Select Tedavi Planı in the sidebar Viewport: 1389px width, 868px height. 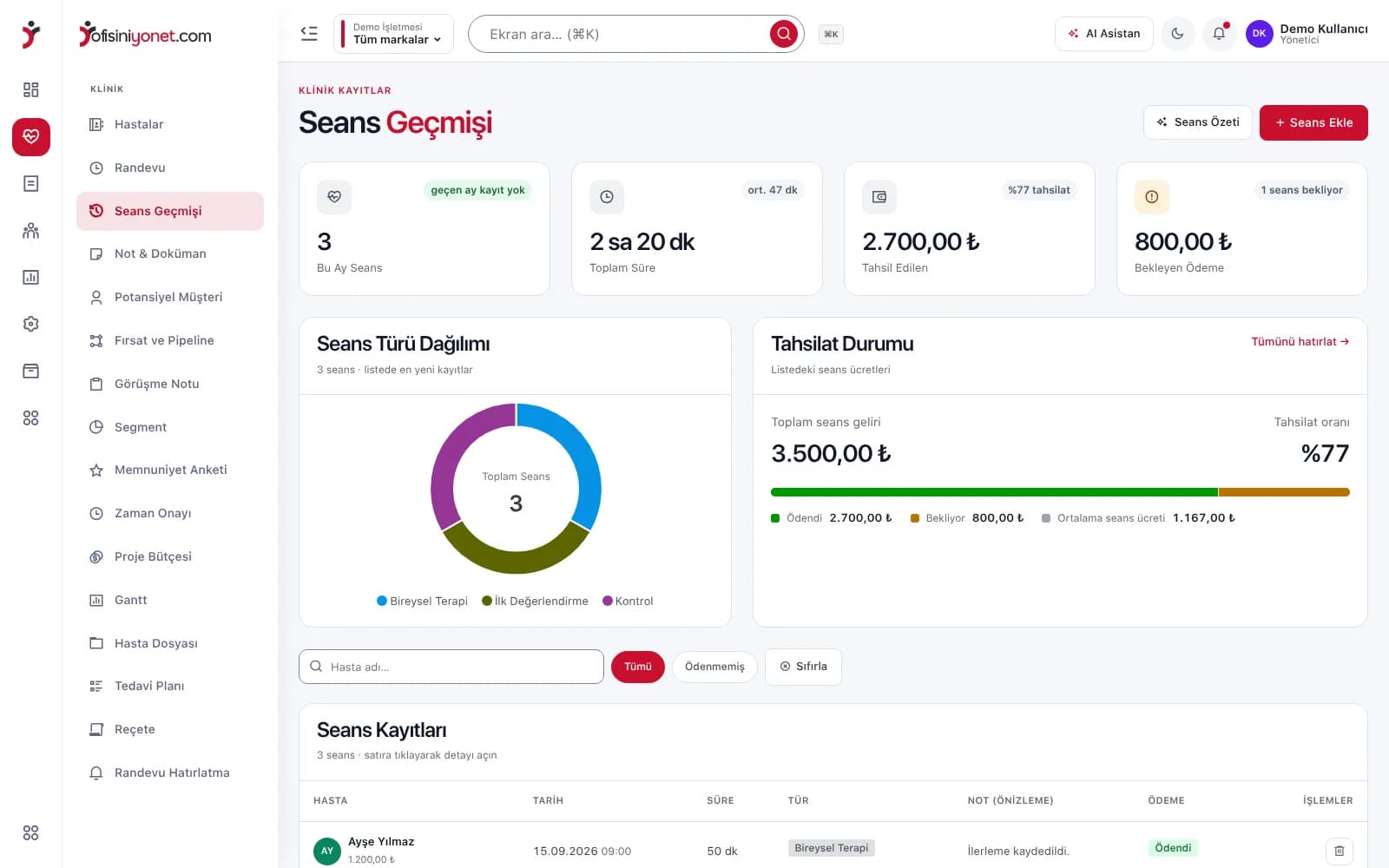point(170,686)
